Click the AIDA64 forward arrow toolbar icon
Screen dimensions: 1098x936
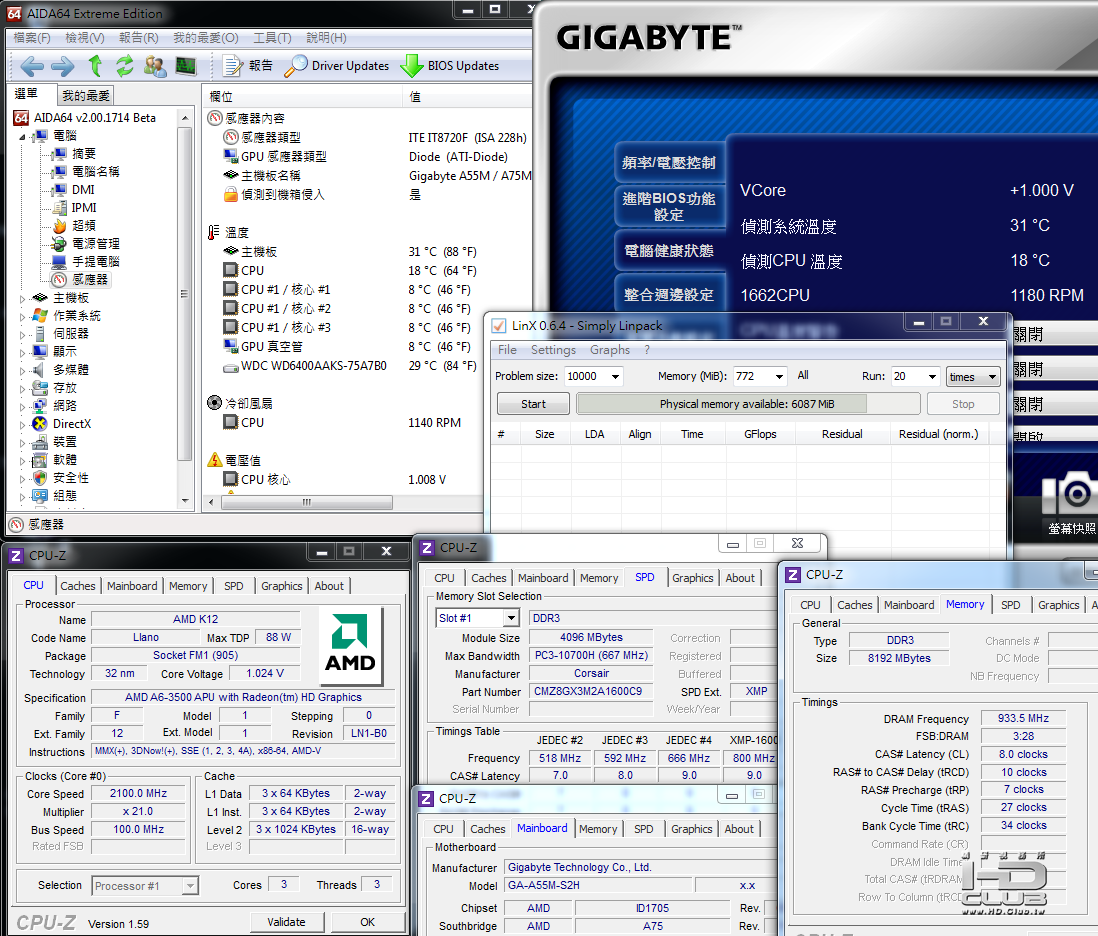tap(62, 67)
